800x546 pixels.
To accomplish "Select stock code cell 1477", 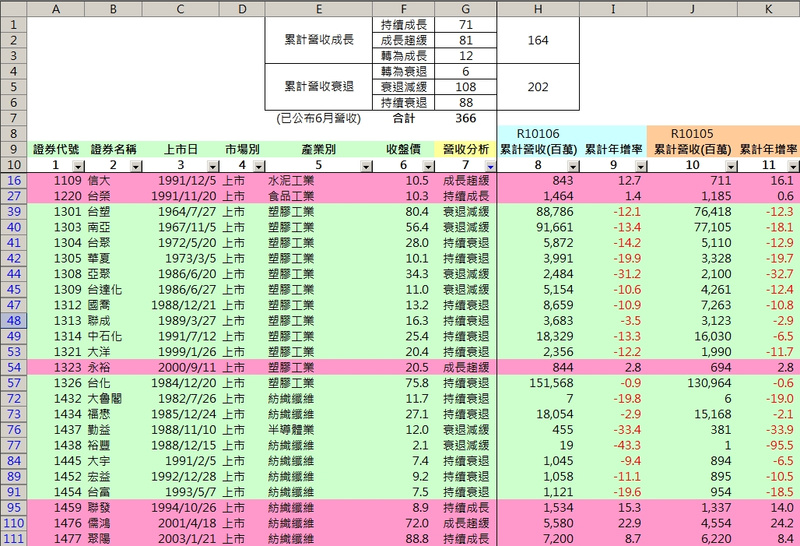I will pyautogui.click(x=56, y=539).
